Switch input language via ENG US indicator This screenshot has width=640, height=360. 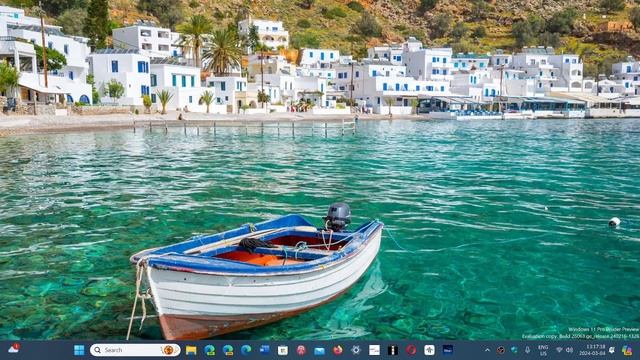tap(543, 350)
